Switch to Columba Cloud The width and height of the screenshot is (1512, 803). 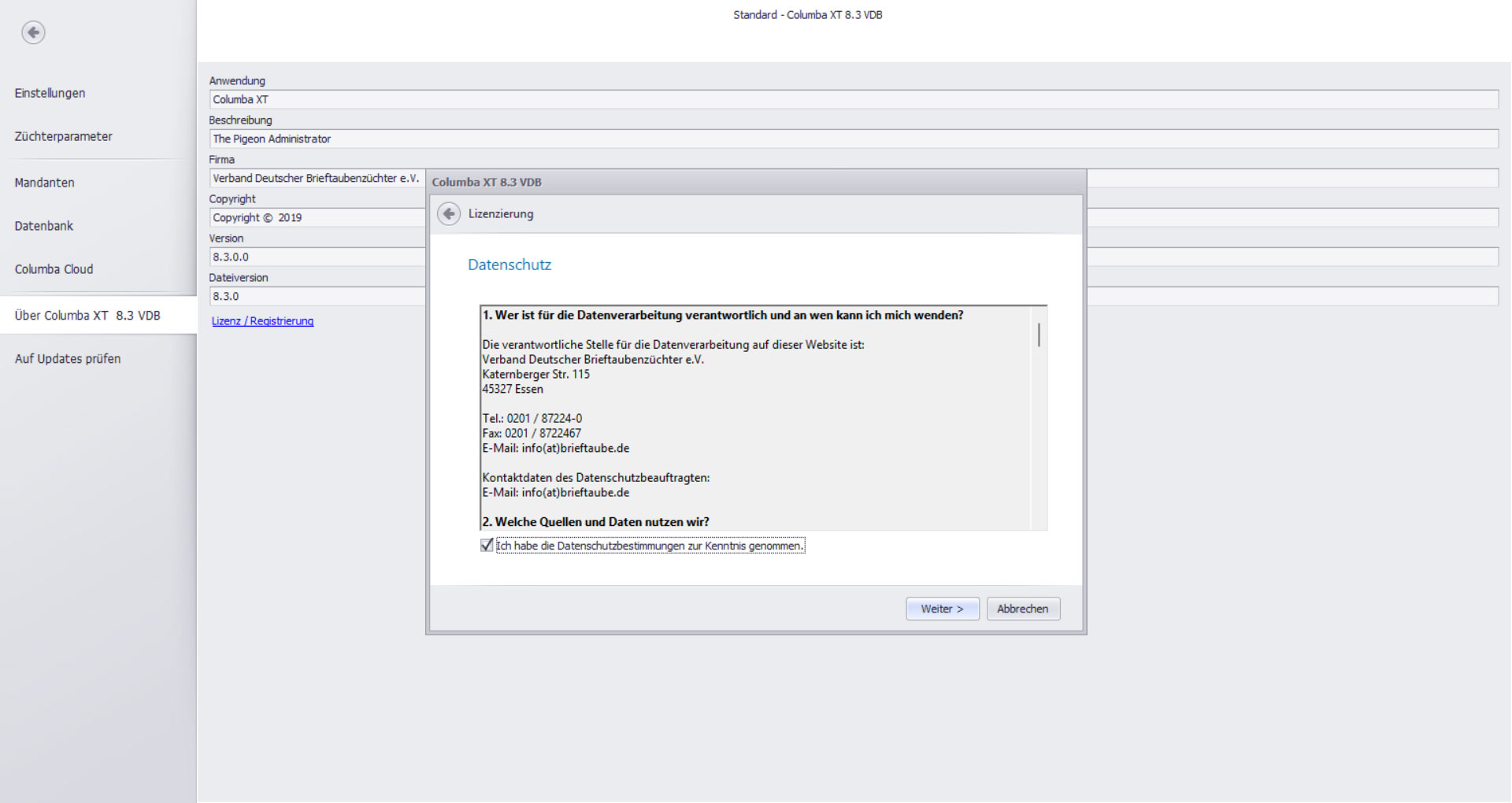click(54, 269)
